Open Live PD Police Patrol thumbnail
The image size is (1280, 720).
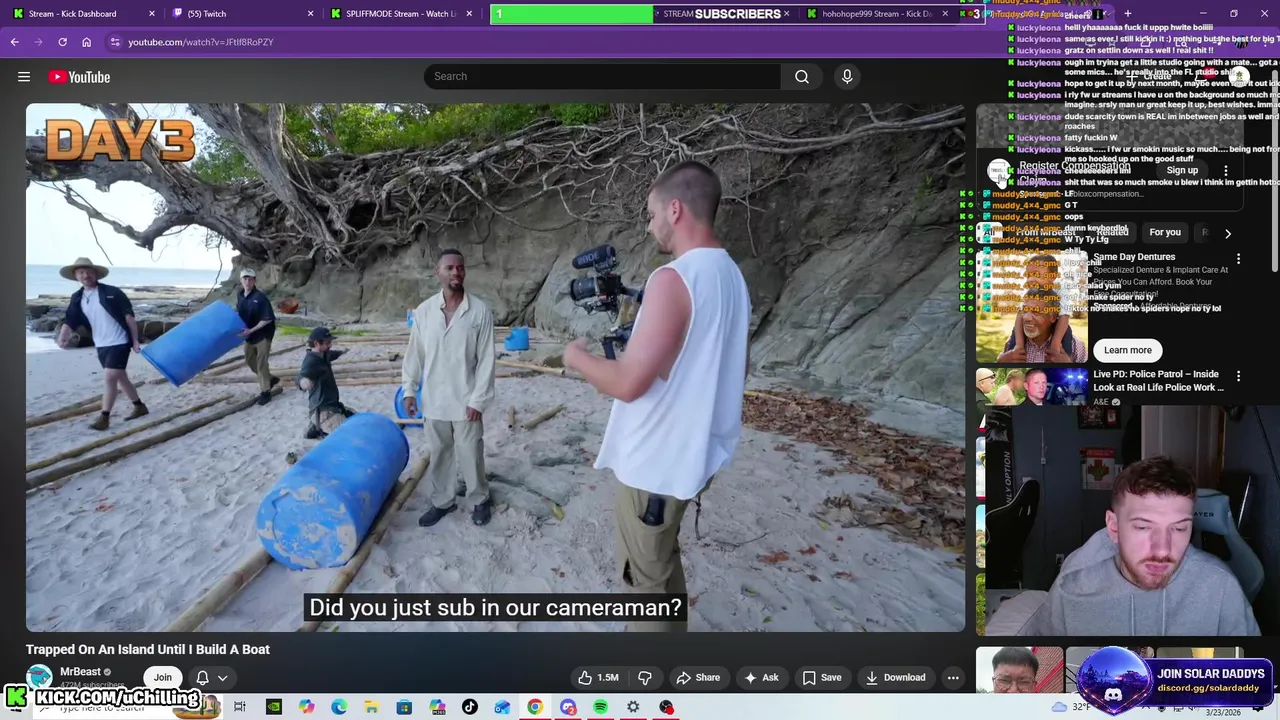[x=1032, y=387]
